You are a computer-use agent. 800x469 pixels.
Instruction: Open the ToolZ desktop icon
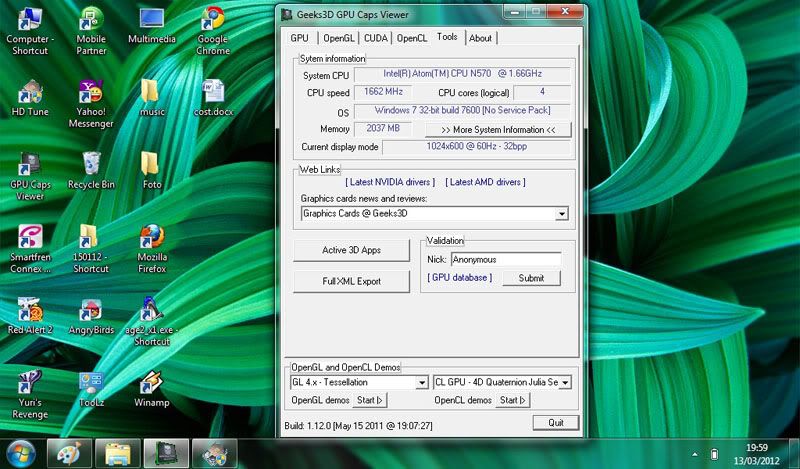click(91, 389)
